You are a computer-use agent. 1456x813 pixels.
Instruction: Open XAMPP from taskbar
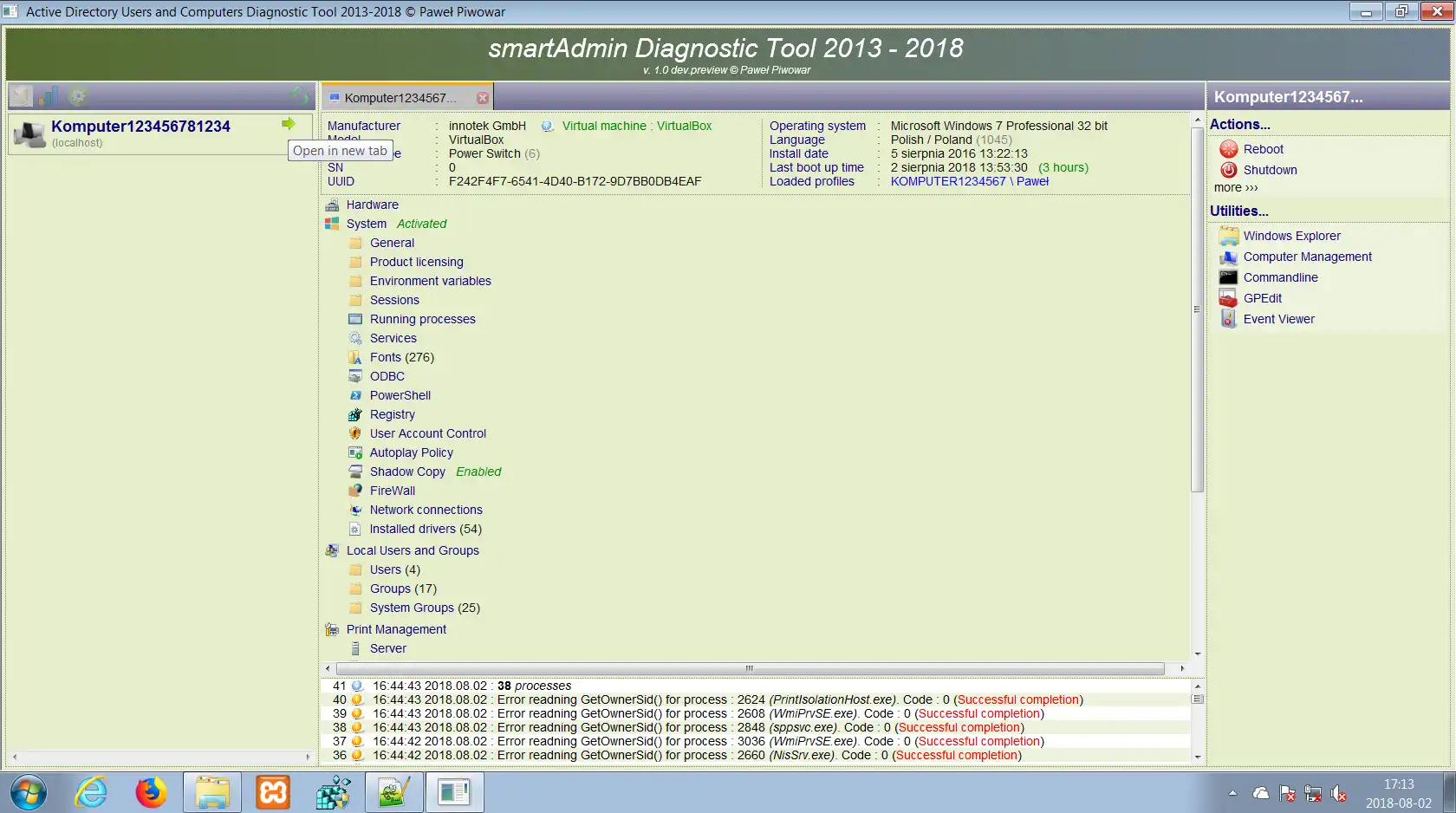click(273, 792)
